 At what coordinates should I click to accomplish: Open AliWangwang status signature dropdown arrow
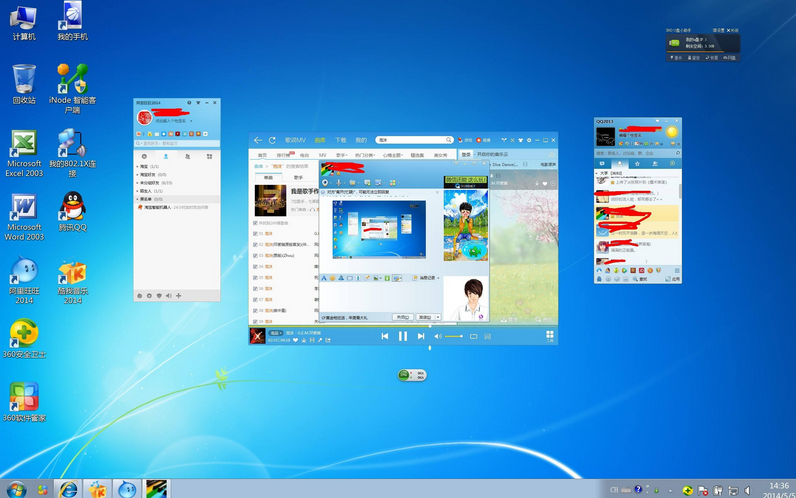[x=191, y=121]
